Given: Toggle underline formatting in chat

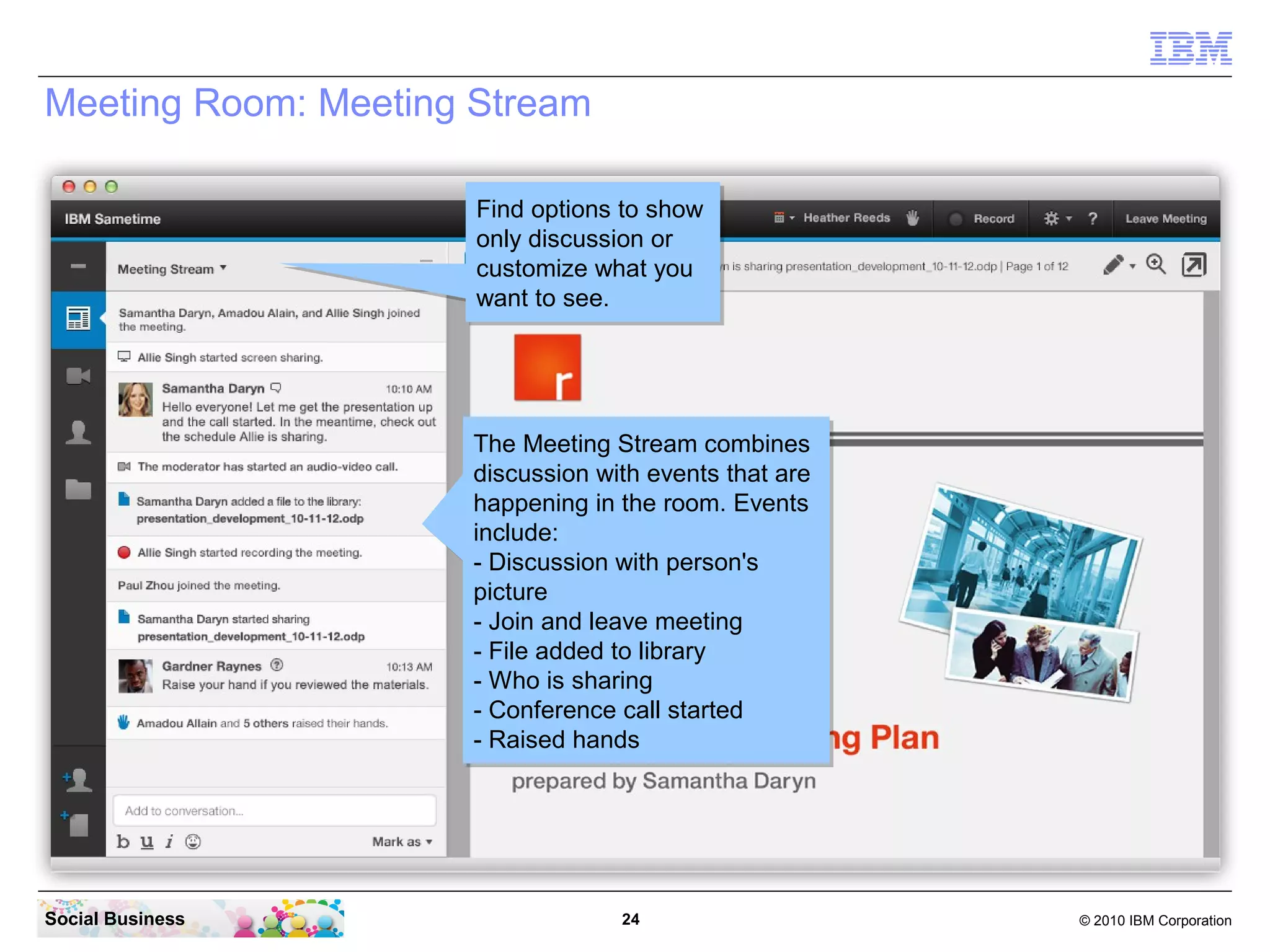Looking at the screenshot, I should coord(147,842).
